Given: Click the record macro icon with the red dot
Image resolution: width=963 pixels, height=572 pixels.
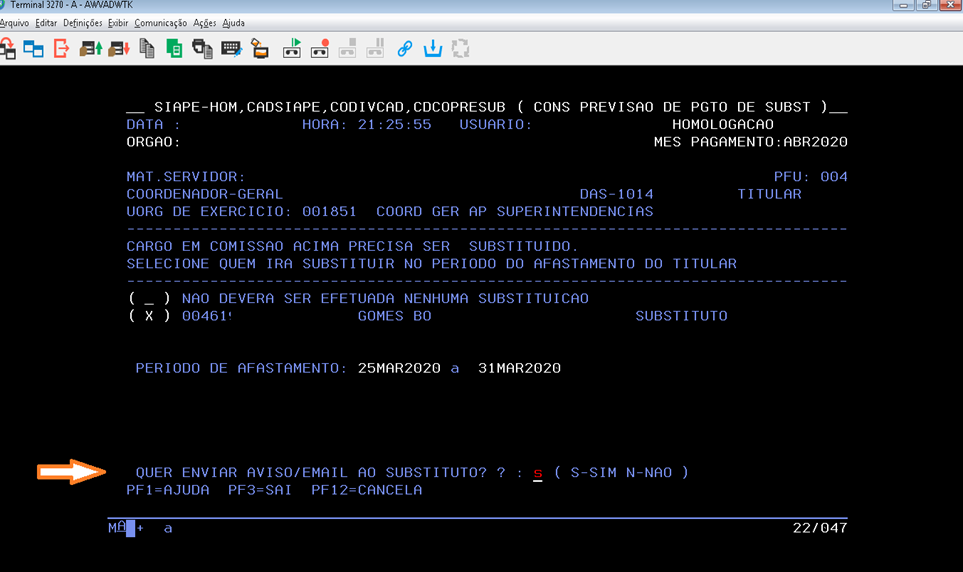Looking at the screenshot, I should point(320,48).
